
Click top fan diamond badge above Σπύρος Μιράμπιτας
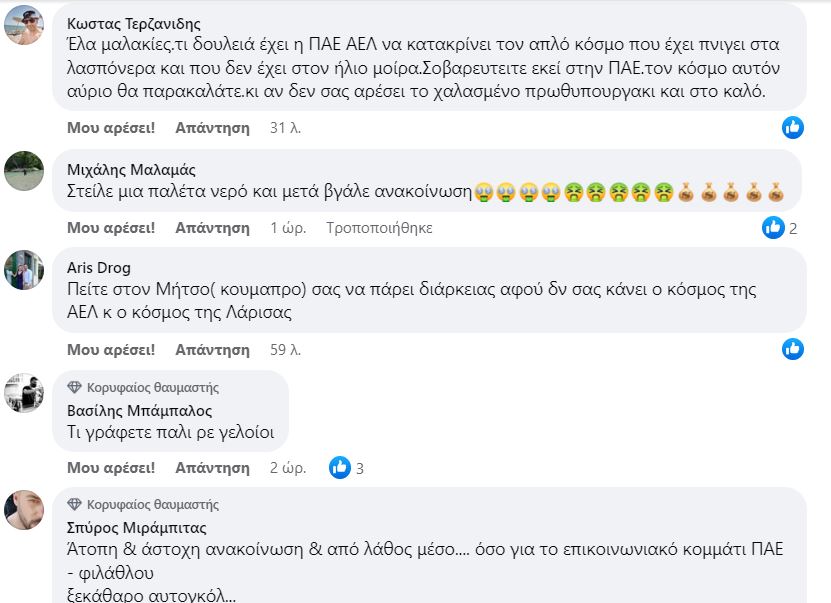[x=74, y=504]
